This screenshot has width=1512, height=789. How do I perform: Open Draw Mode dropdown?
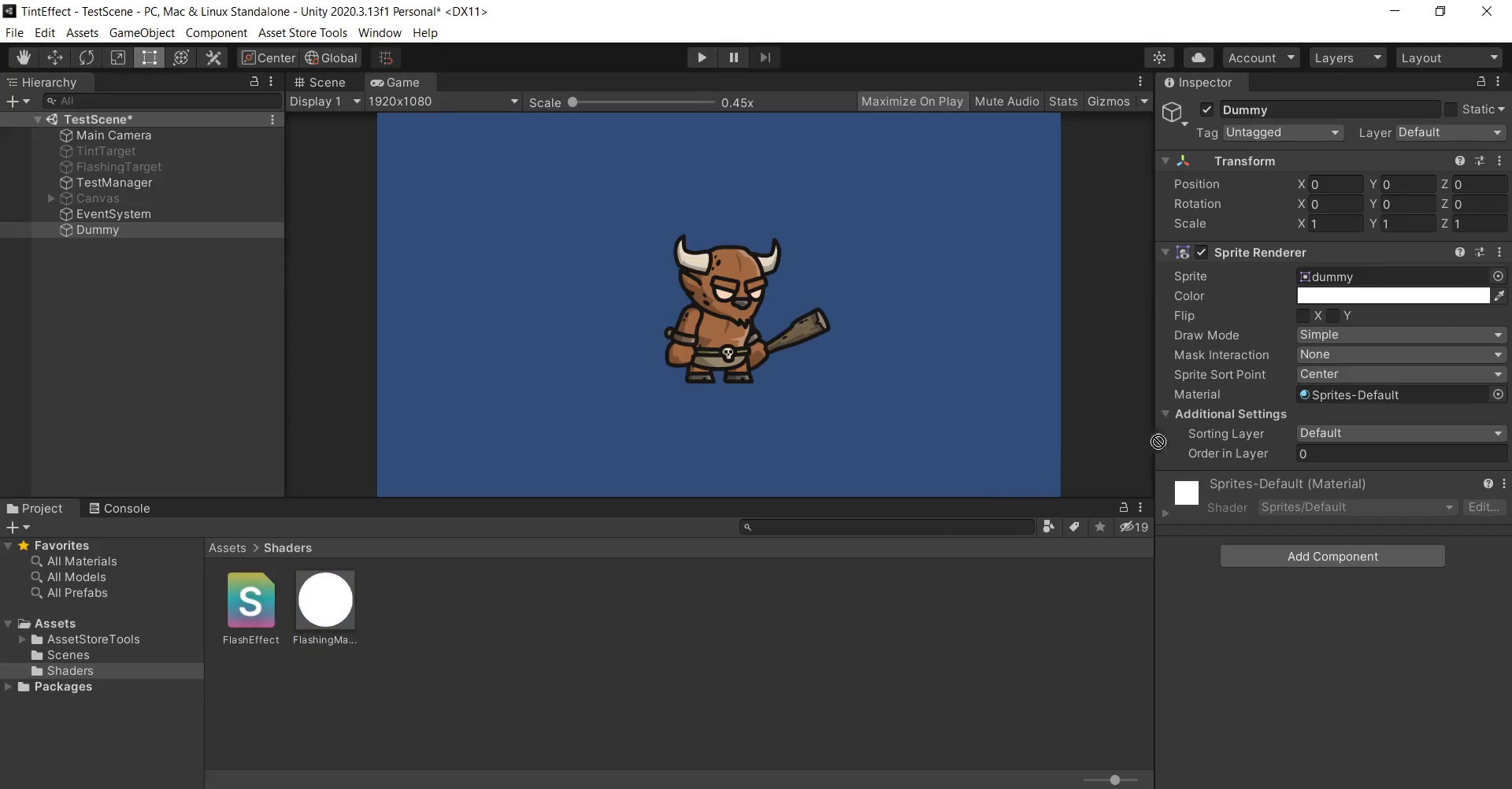click(x=1402, y=335)
